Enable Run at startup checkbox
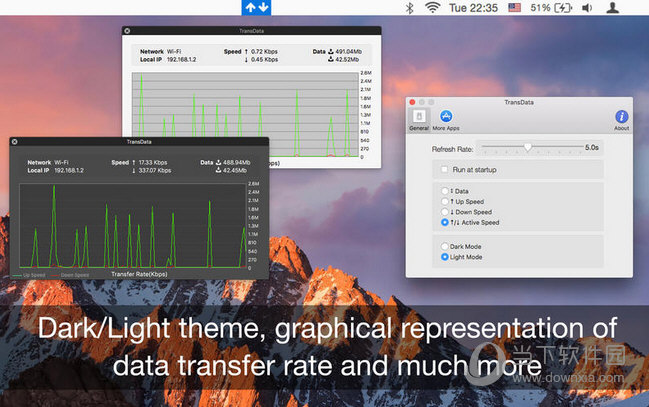Image resolution: width=649 pixels, height=407 pixels. click(444, 169)
